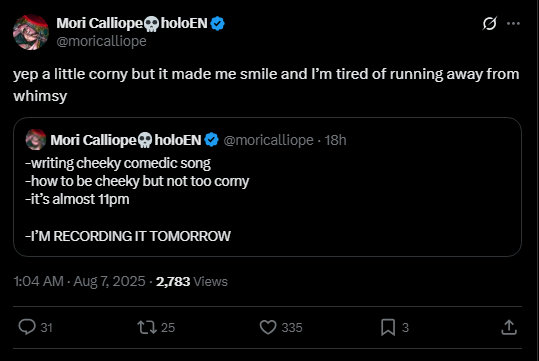Viewport: 539px width, 361px height.
Task: Open the main author name Mori Calliope holoEN
Action: point(132,23)
